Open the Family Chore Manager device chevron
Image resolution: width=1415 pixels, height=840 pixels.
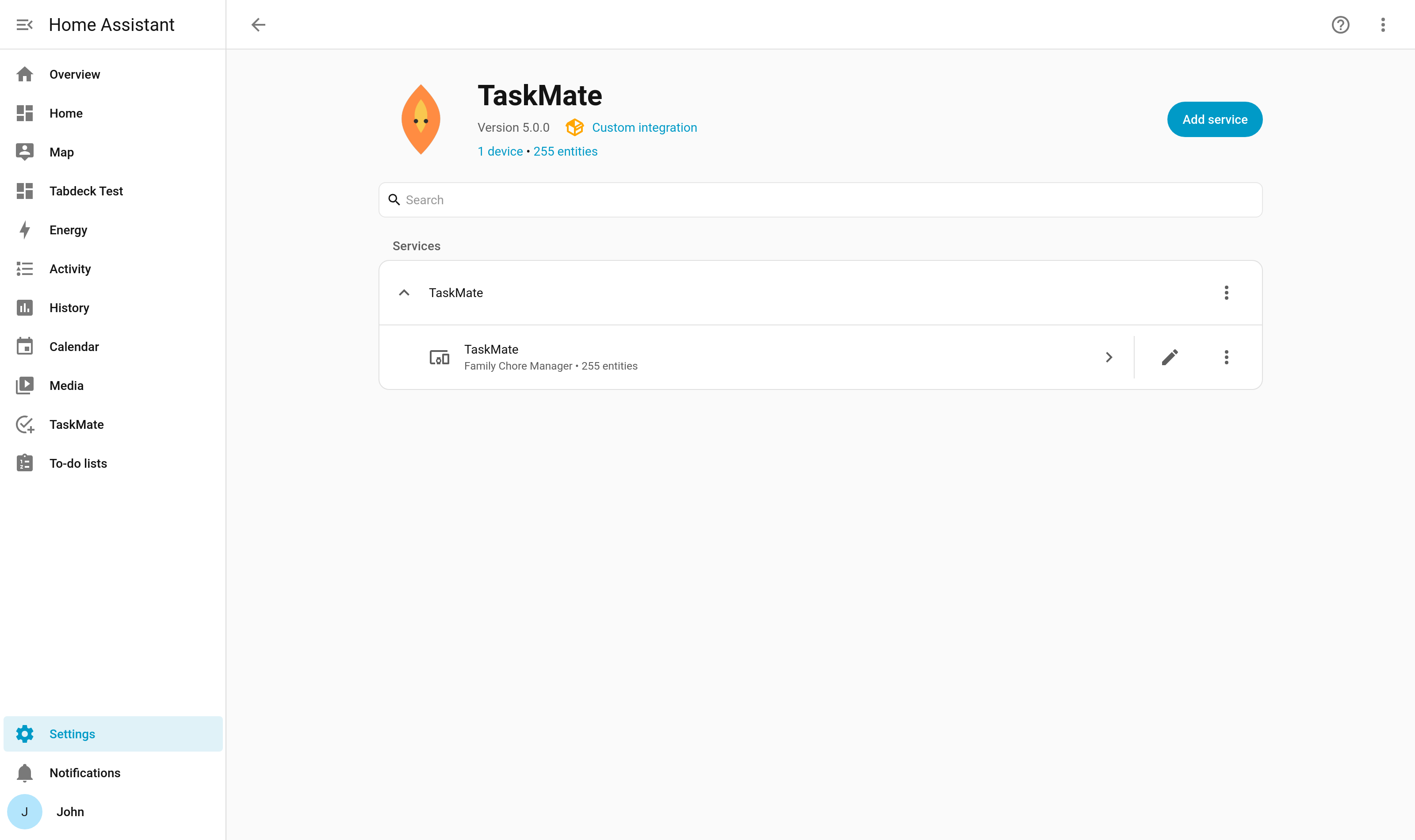(x=1109, y=357)
